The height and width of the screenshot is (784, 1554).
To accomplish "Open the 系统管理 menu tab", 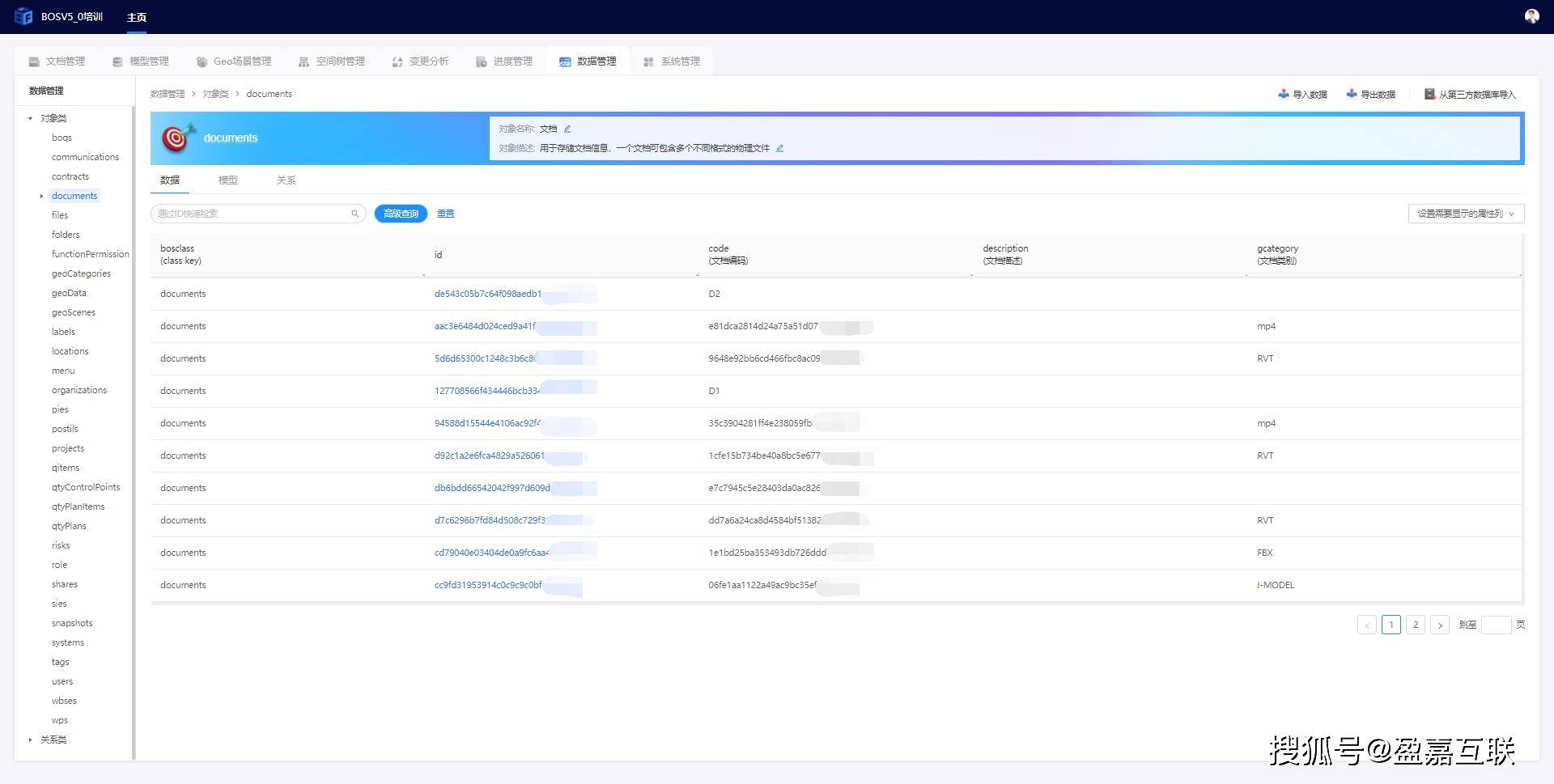I will [x=672, y=61].
